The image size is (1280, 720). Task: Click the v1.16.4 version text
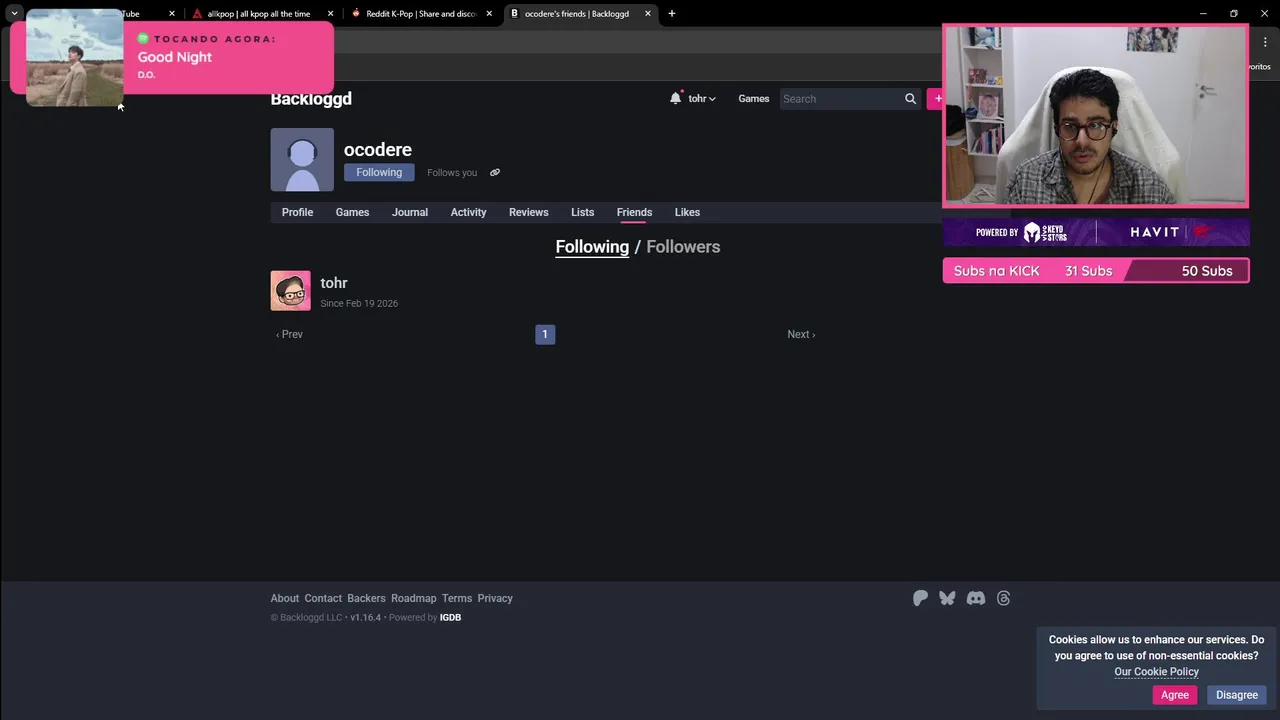pyautogui.click(x=365, y=618)
